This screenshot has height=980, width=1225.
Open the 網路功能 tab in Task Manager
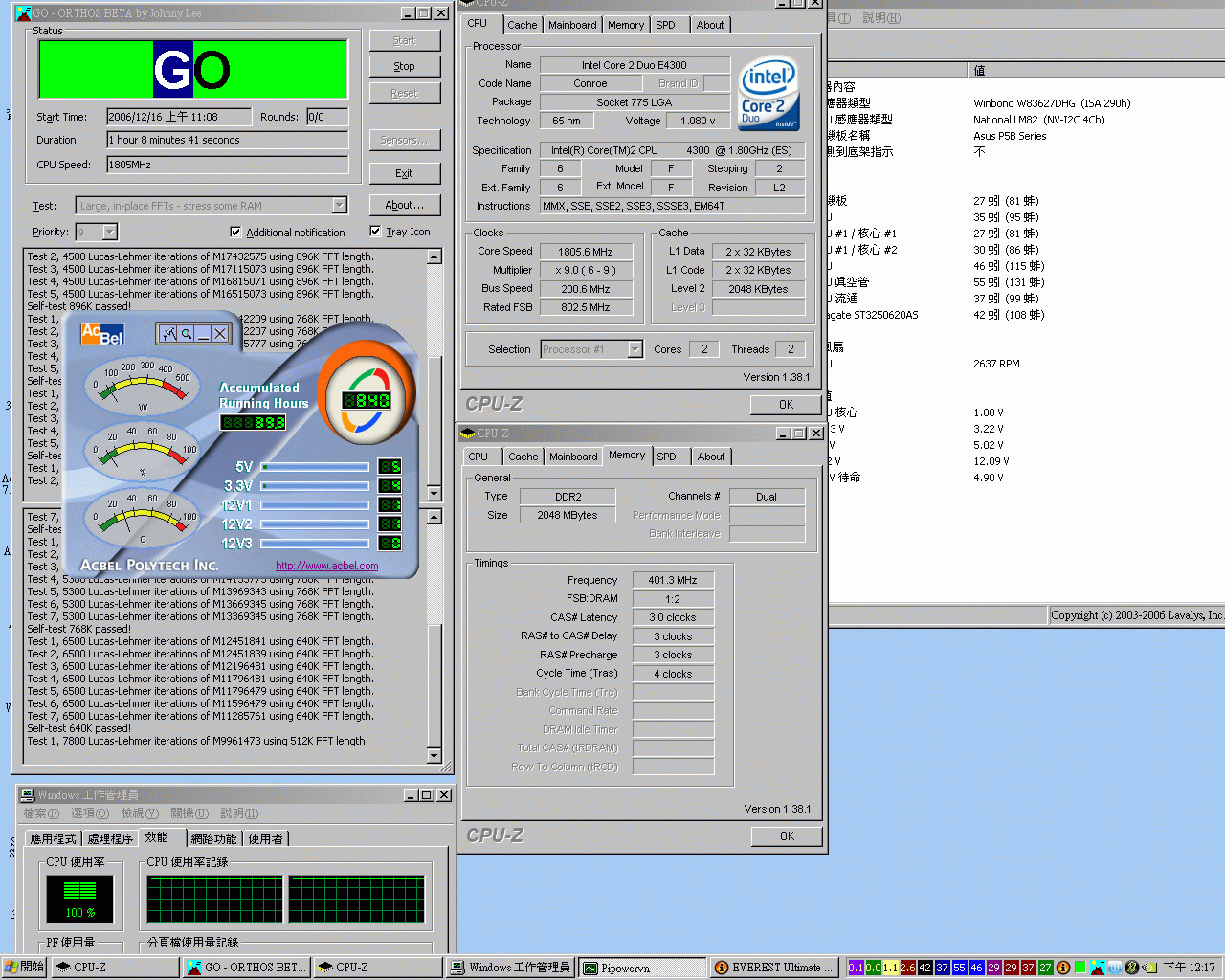[213, 838]
